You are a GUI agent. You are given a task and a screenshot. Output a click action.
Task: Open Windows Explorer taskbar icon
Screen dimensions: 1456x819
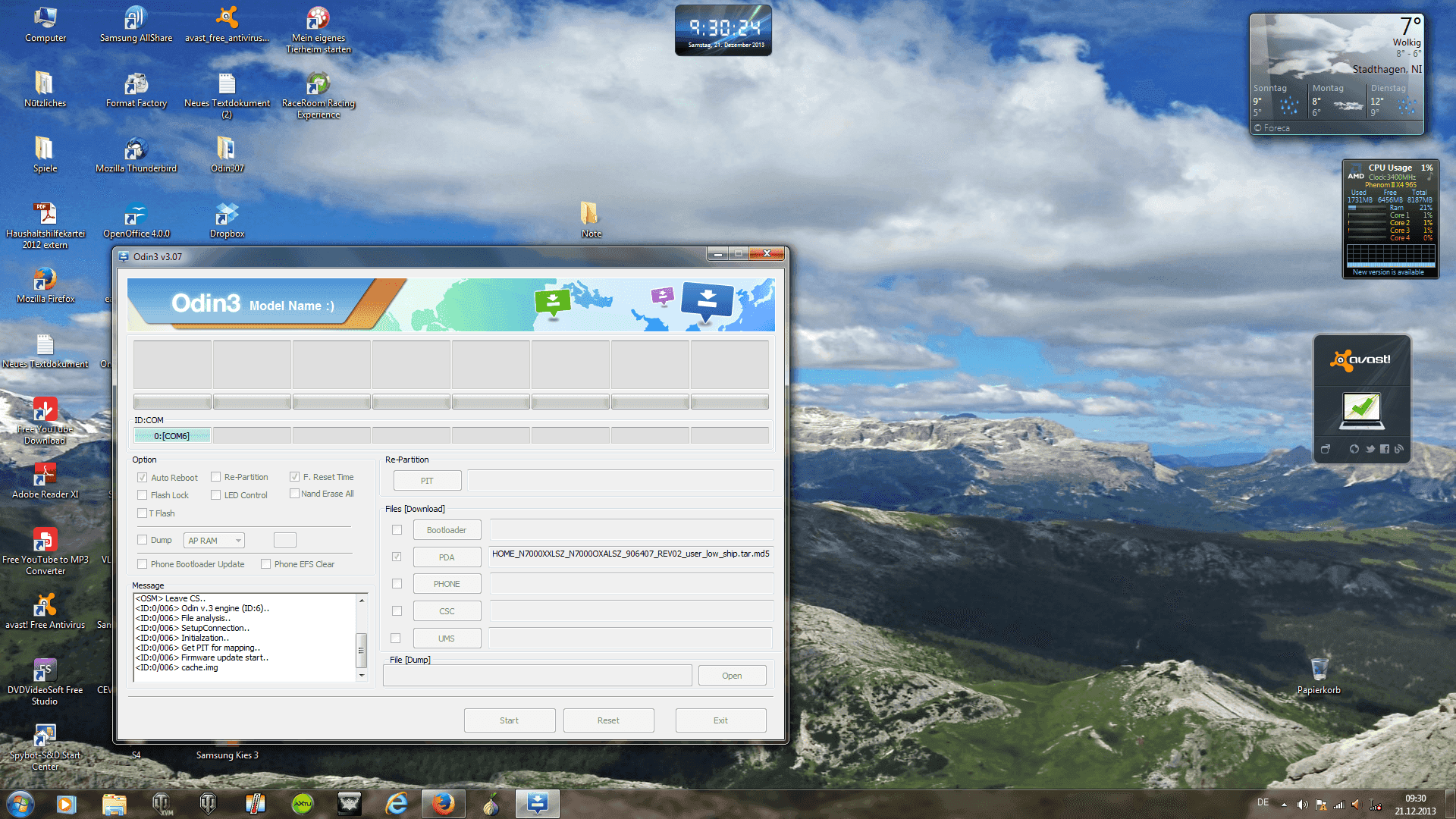click(x=114, y=804)
